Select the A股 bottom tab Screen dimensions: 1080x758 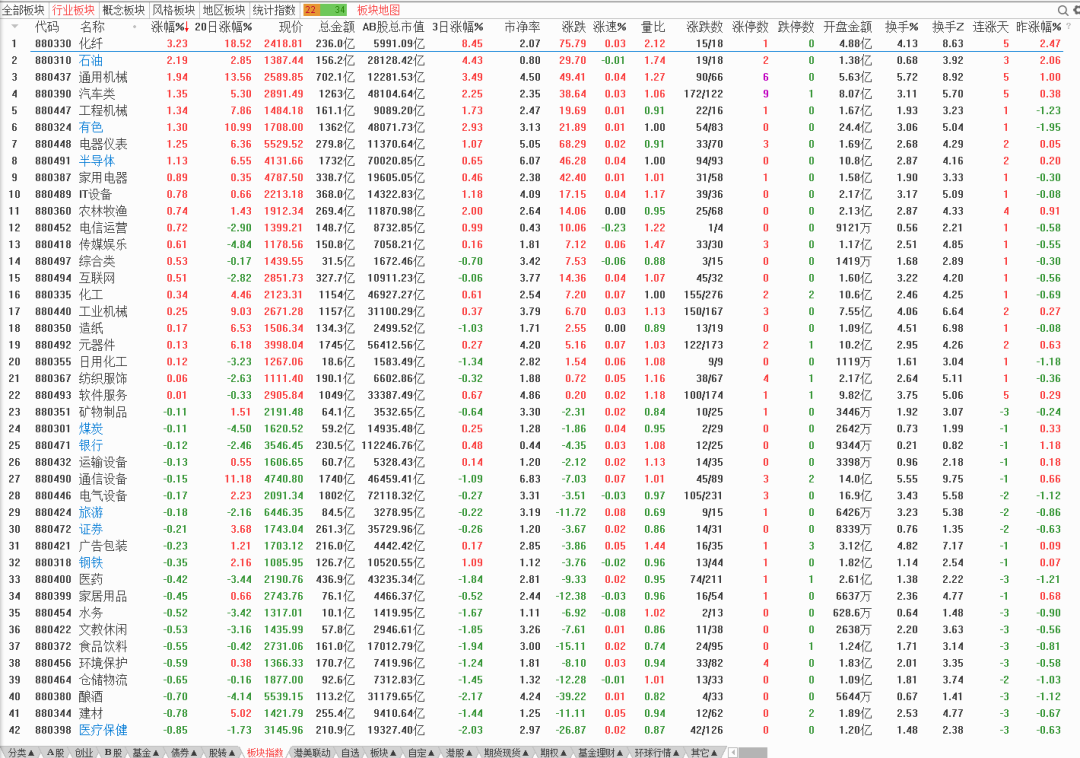click(x=55, y=752)
